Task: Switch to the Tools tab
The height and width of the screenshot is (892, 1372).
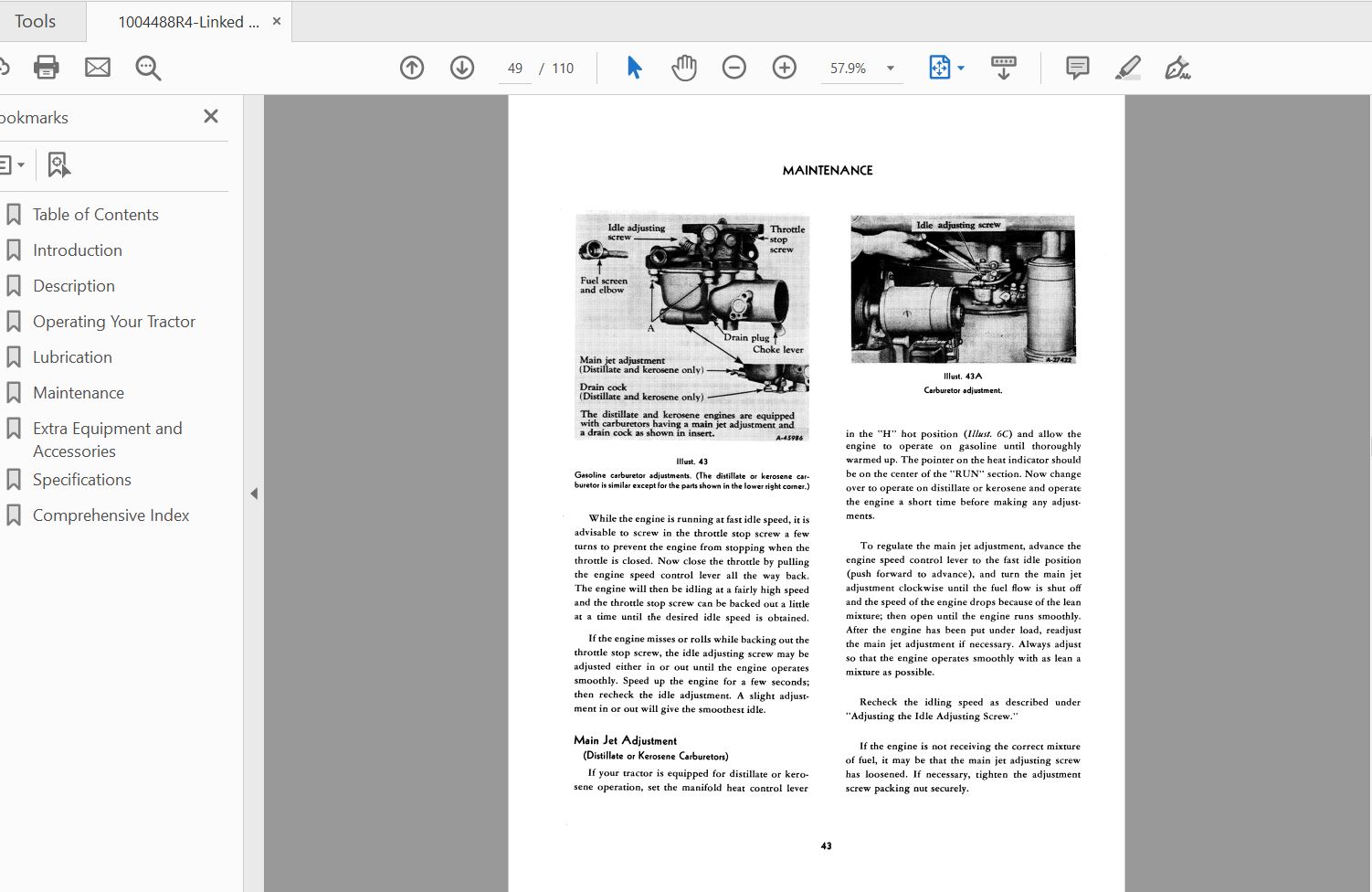Action: point(36,21)
